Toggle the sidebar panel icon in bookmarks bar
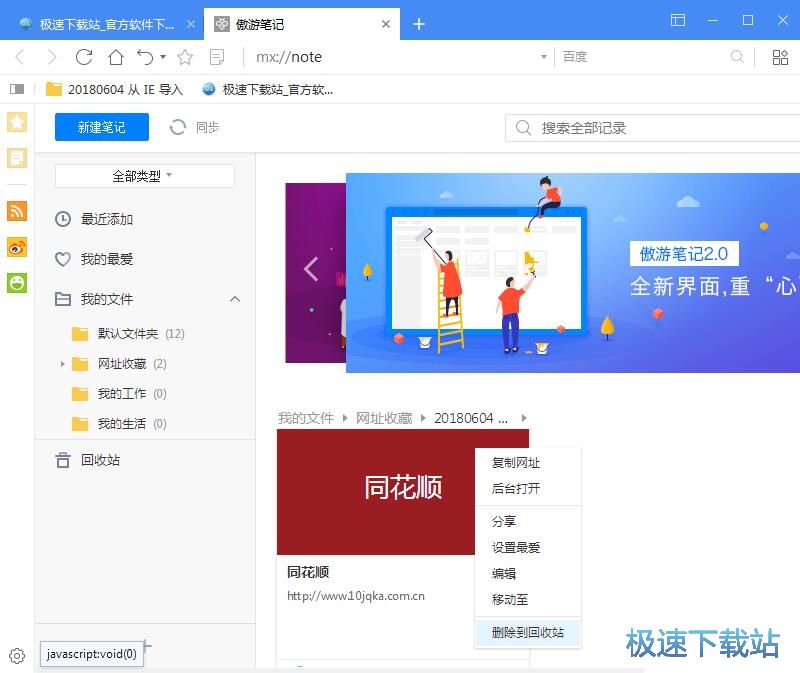 point(17,89)
